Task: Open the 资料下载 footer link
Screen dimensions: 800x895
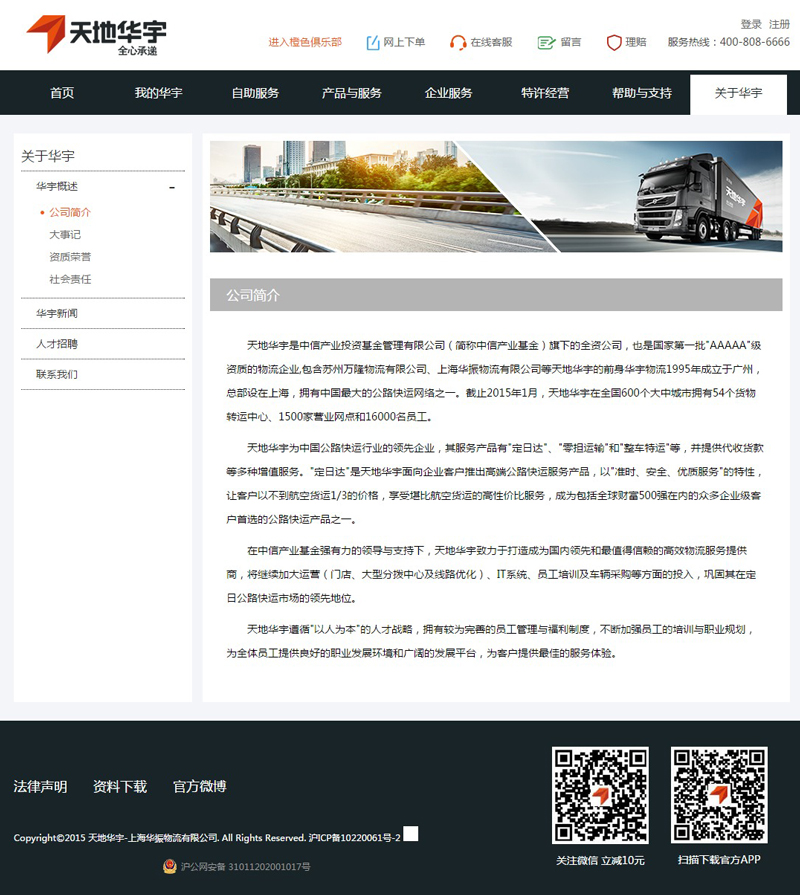Action: pyautogui.click(x=120, y=787)
